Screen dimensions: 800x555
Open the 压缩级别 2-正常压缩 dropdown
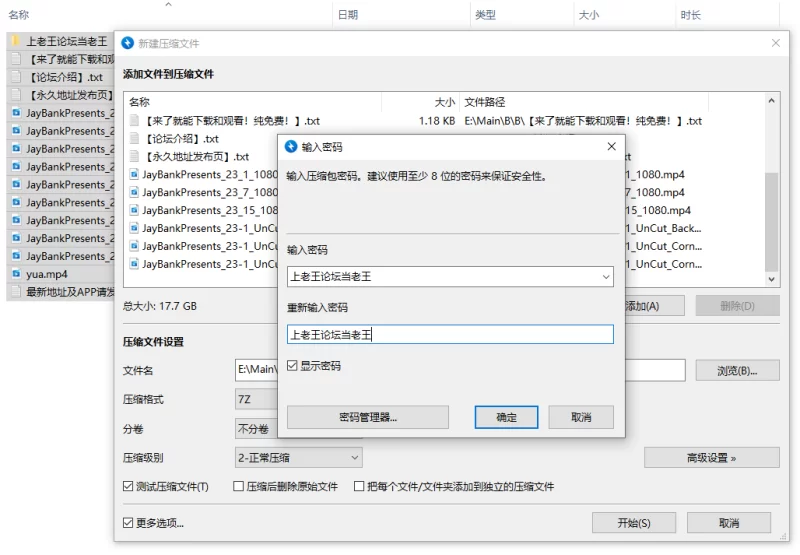(298, 458)
